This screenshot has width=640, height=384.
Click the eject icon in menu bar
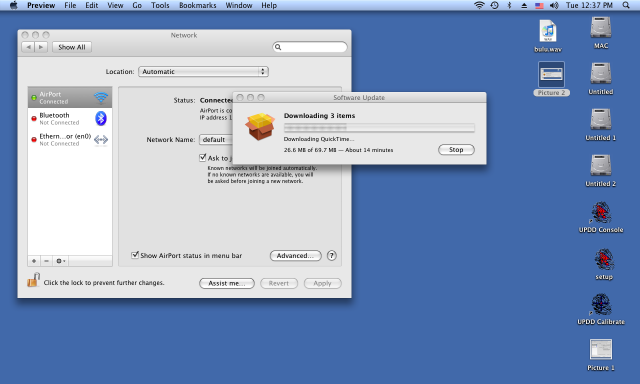coord(524,6)
